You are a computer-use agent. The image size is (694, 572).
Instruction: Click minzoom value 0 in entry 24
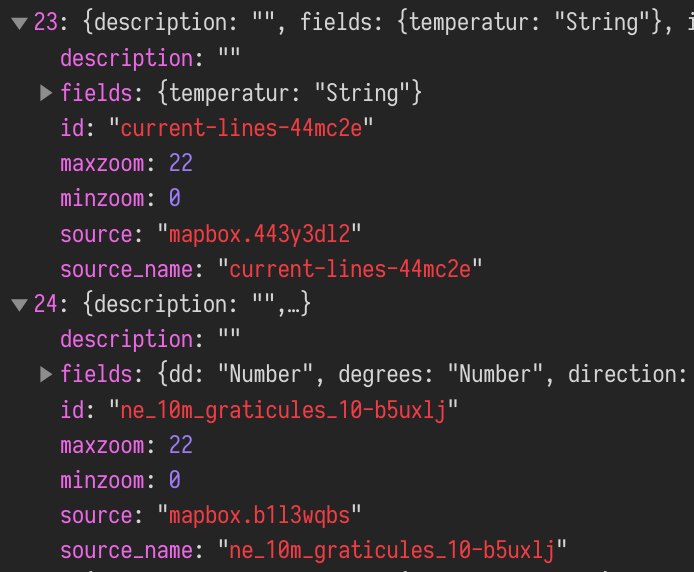[174, 480]
